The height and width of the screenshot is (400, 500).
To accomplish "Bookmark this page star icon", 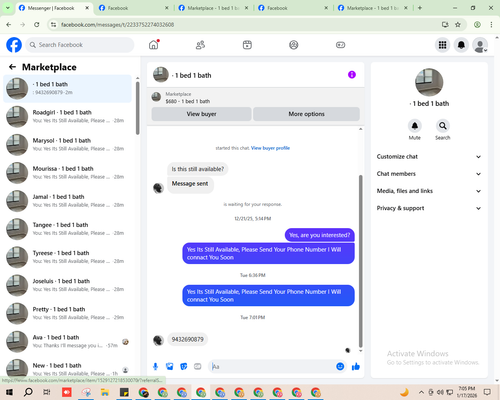I will pyautogui.click(x=458, y=25).
